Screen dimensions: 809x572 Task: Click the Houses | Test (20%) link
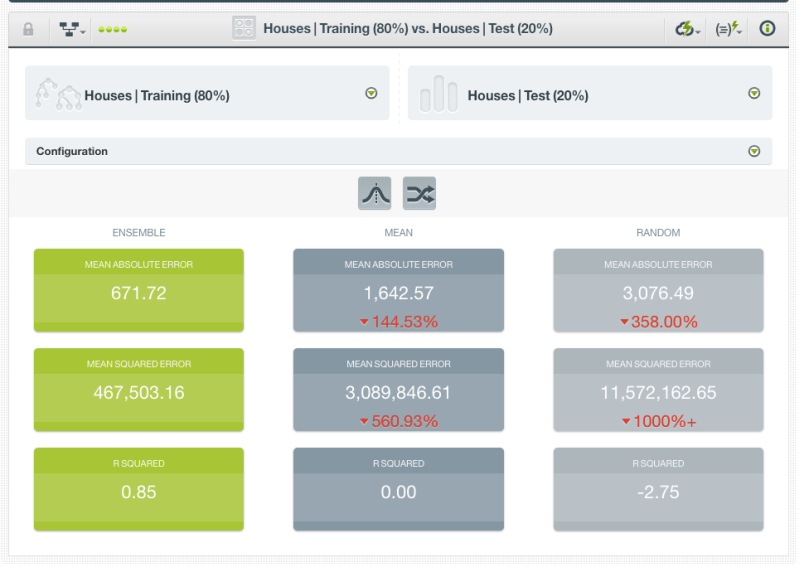pyautogui.click(x=528, y=96)
